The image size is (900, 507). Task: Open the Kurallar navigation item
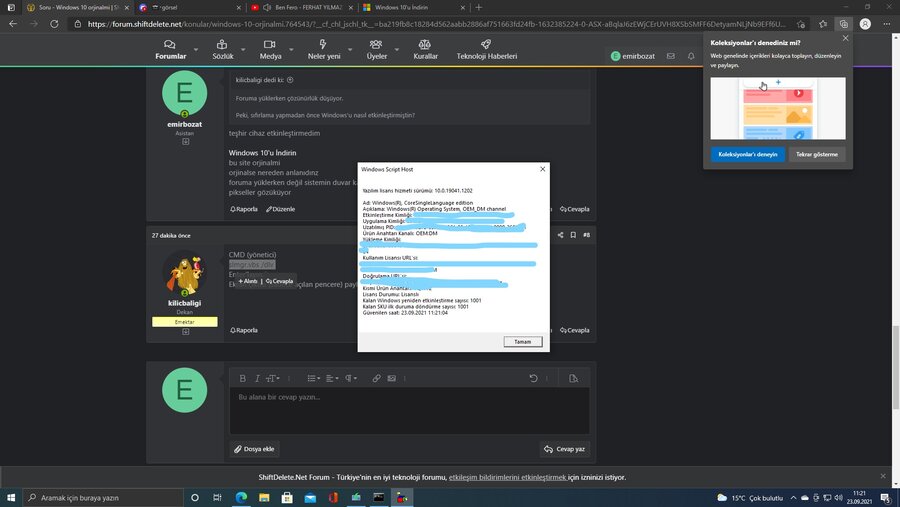click(x=425, y=50)
